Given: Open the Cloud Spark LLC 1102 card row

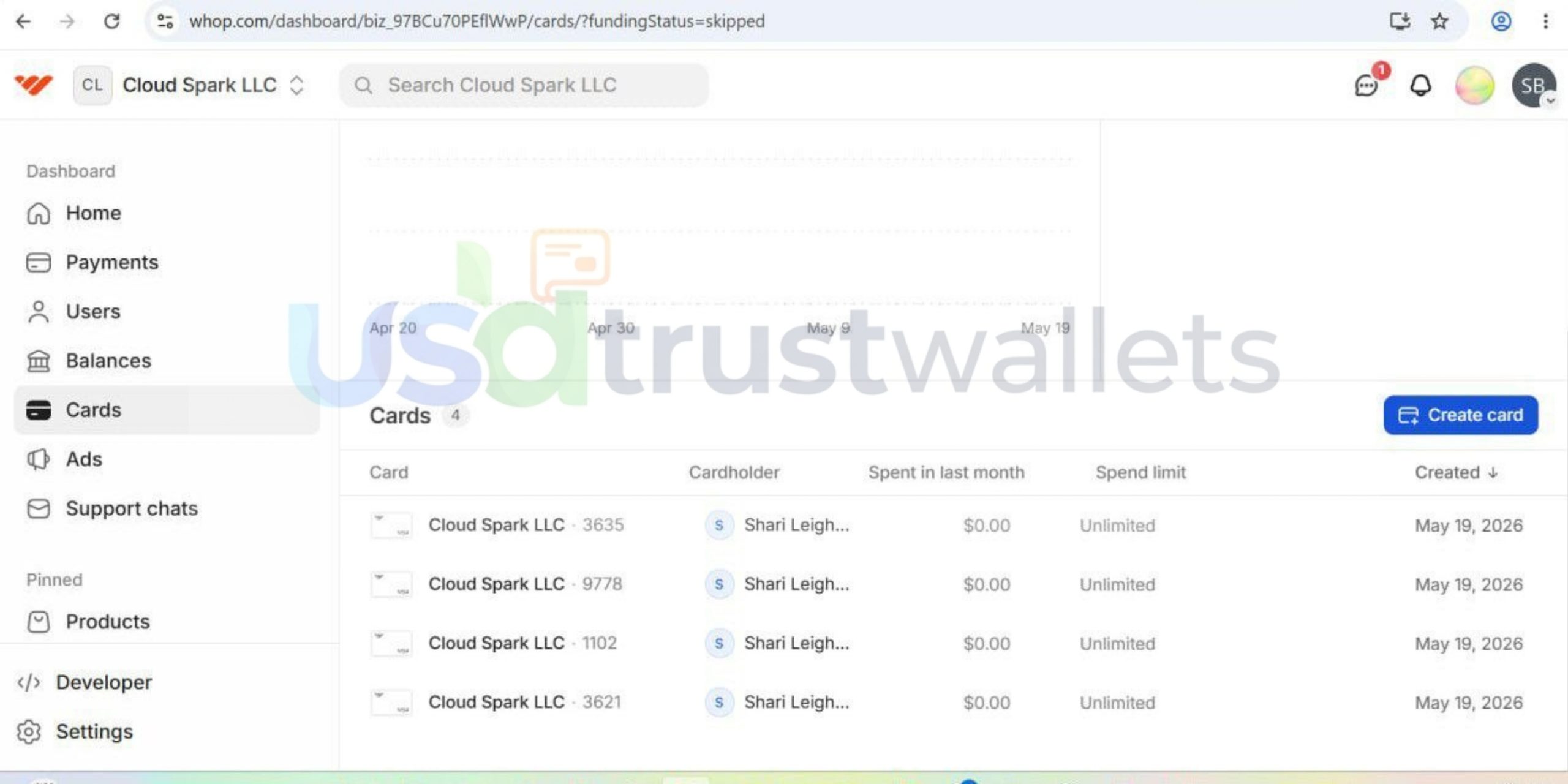Looking at the screenshot, I should click(953, 643).
